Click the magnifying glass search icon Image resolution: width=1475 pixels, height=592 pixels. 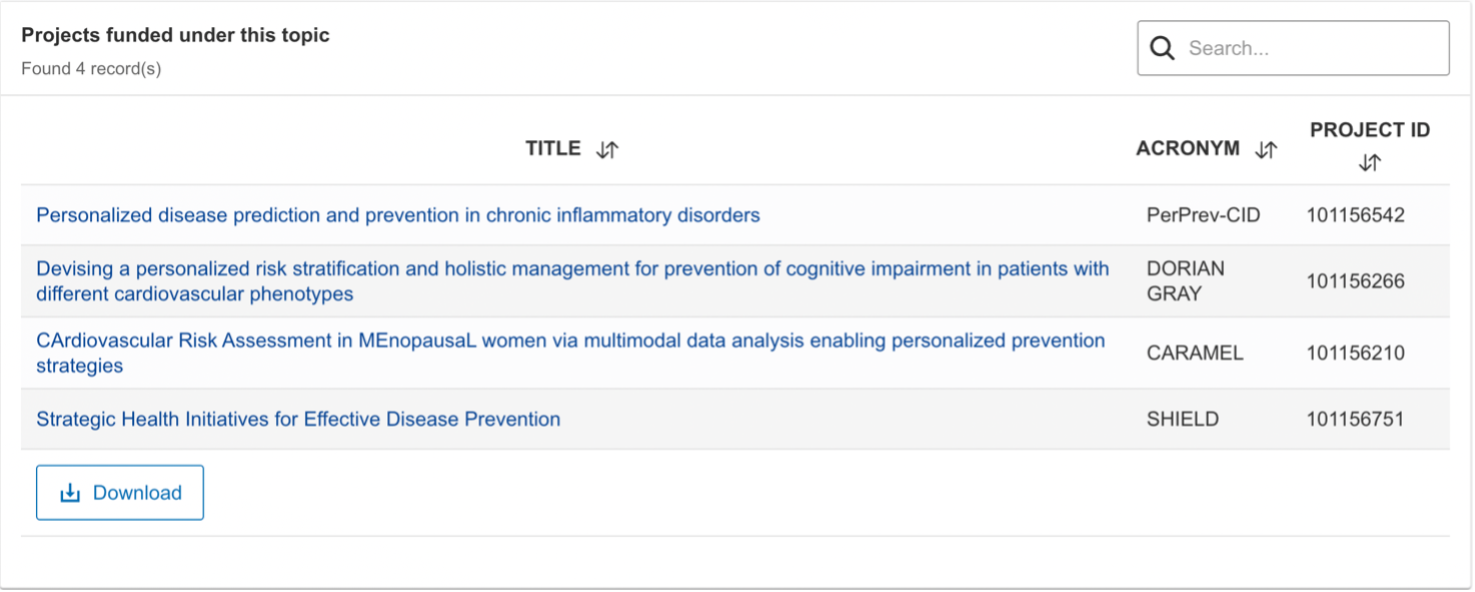1162,48
